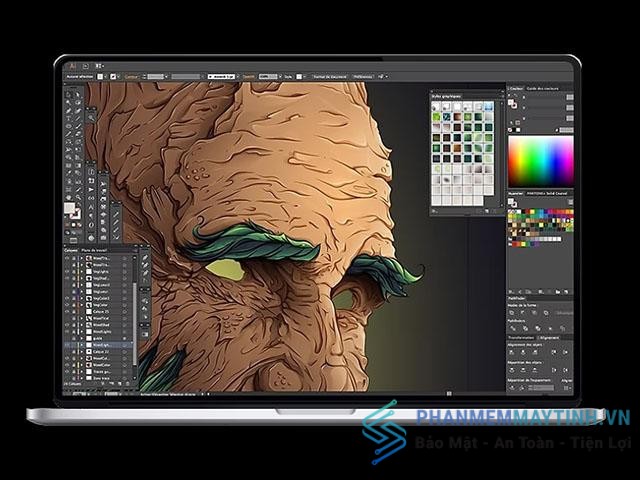
Task: Click the Préférences button
Action: click(363, 77)
